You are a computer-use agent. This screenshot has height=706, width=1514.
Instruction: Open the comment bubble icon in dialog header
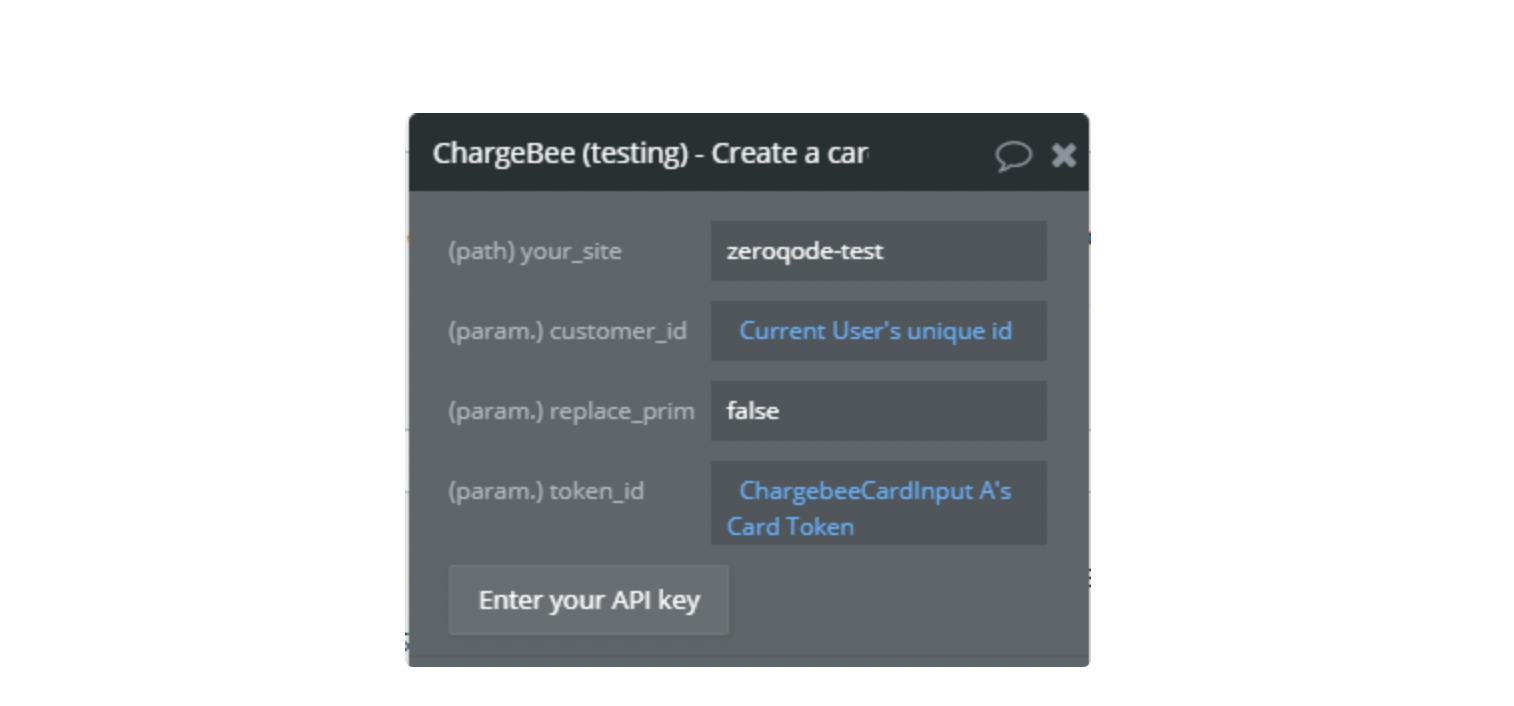(x=1013, y=155)
